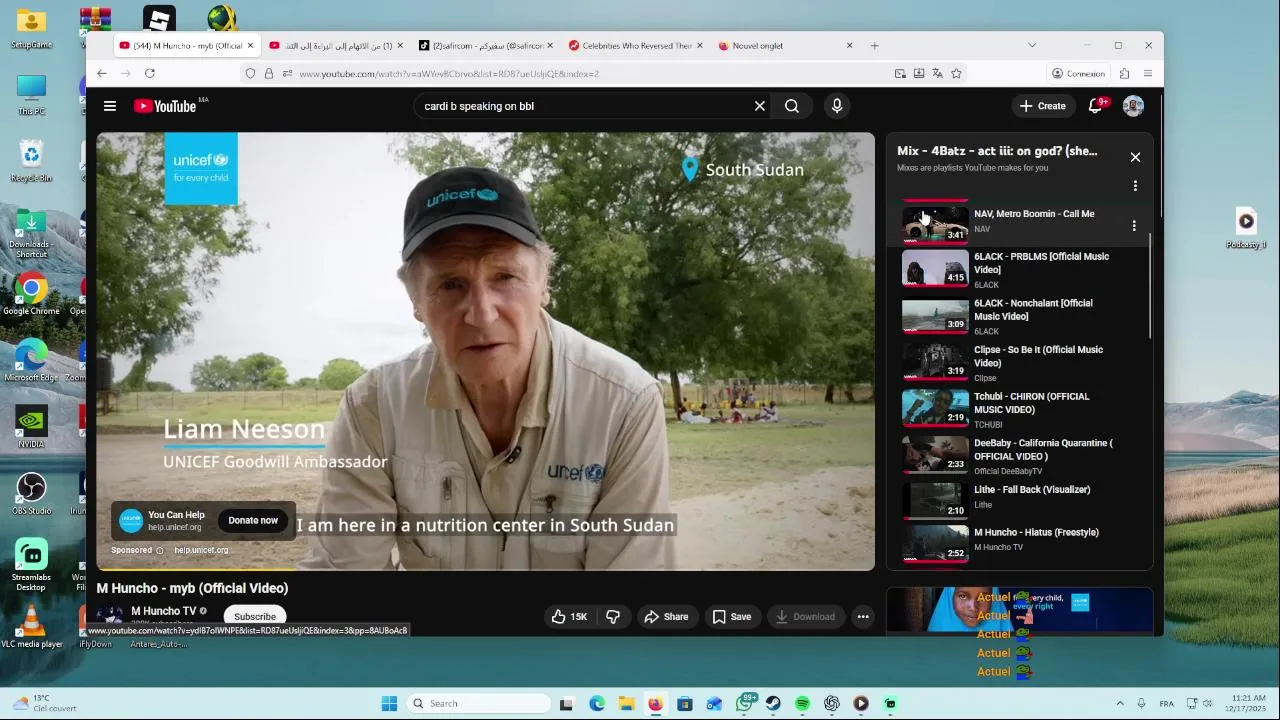Click the Create button
The image size is (1280, 720).
pos(1042,106)
